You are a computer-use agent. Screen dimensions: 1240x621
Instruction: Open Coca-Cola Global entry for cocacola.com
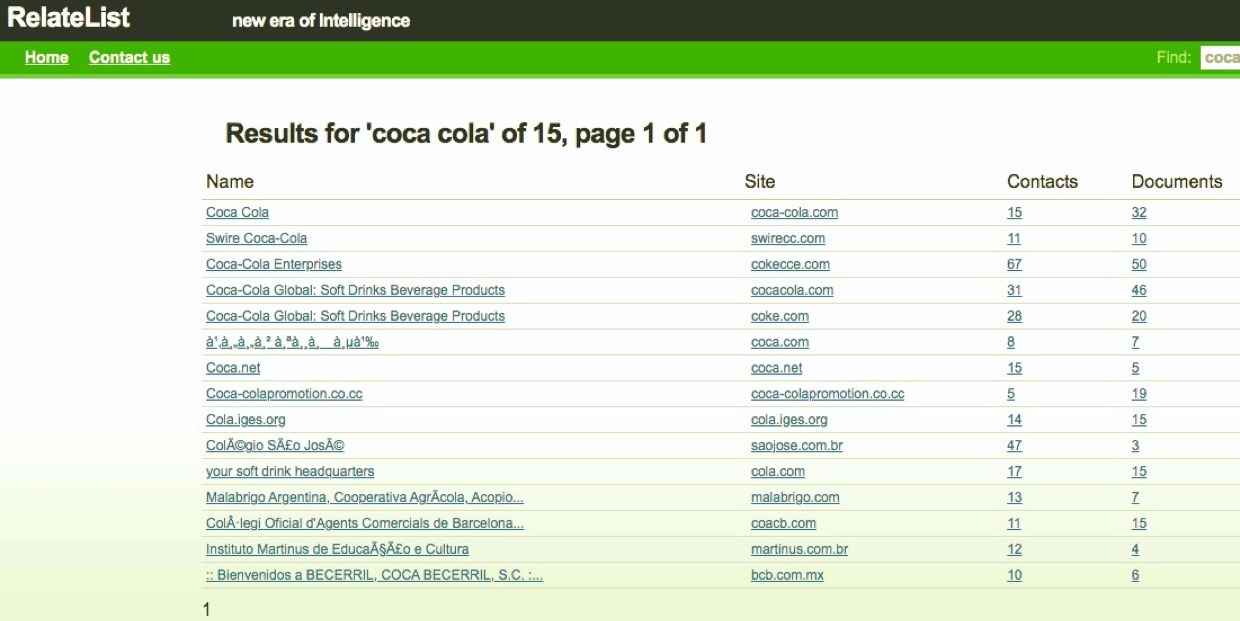355,290
